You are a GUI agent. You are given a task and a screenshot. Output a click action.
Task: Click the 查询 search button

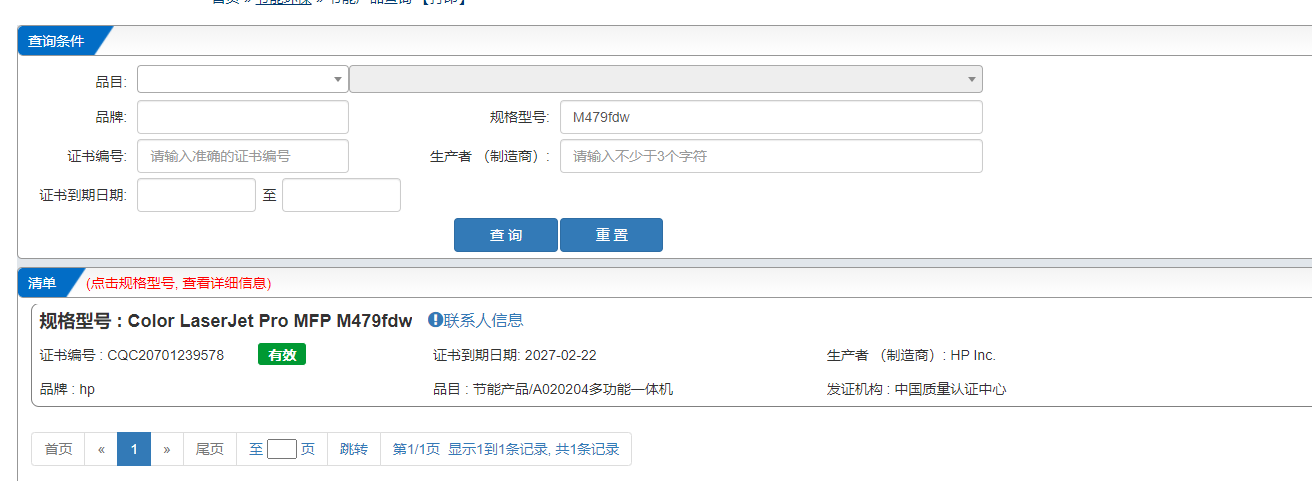tap(506, 235)
